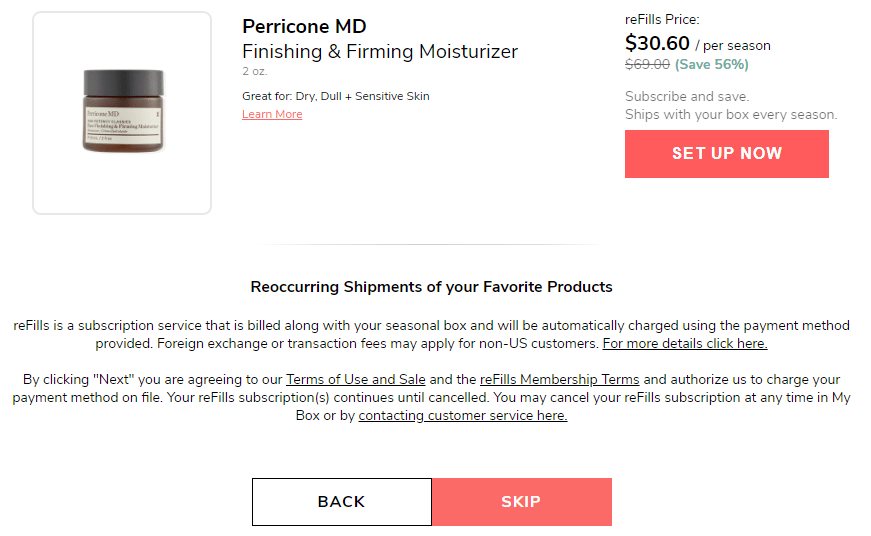The width and height of the screenshot is (871, 536).
Task: Click the Perricone MD moisturizer jar image
Action: 122,111
